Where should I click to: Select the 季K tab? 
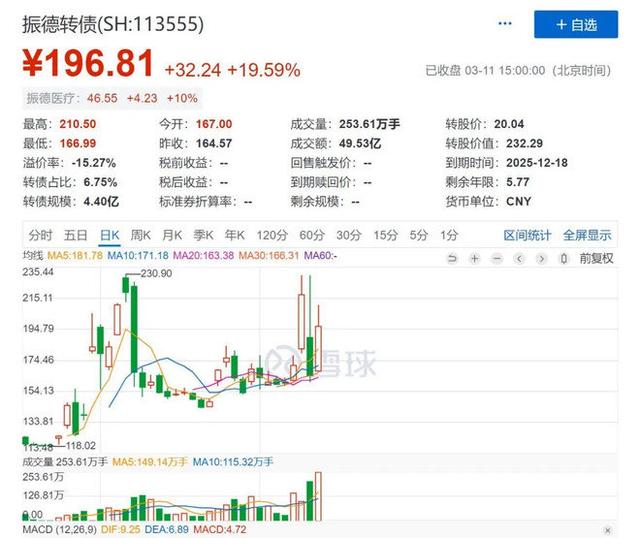(x=203, y=235)
